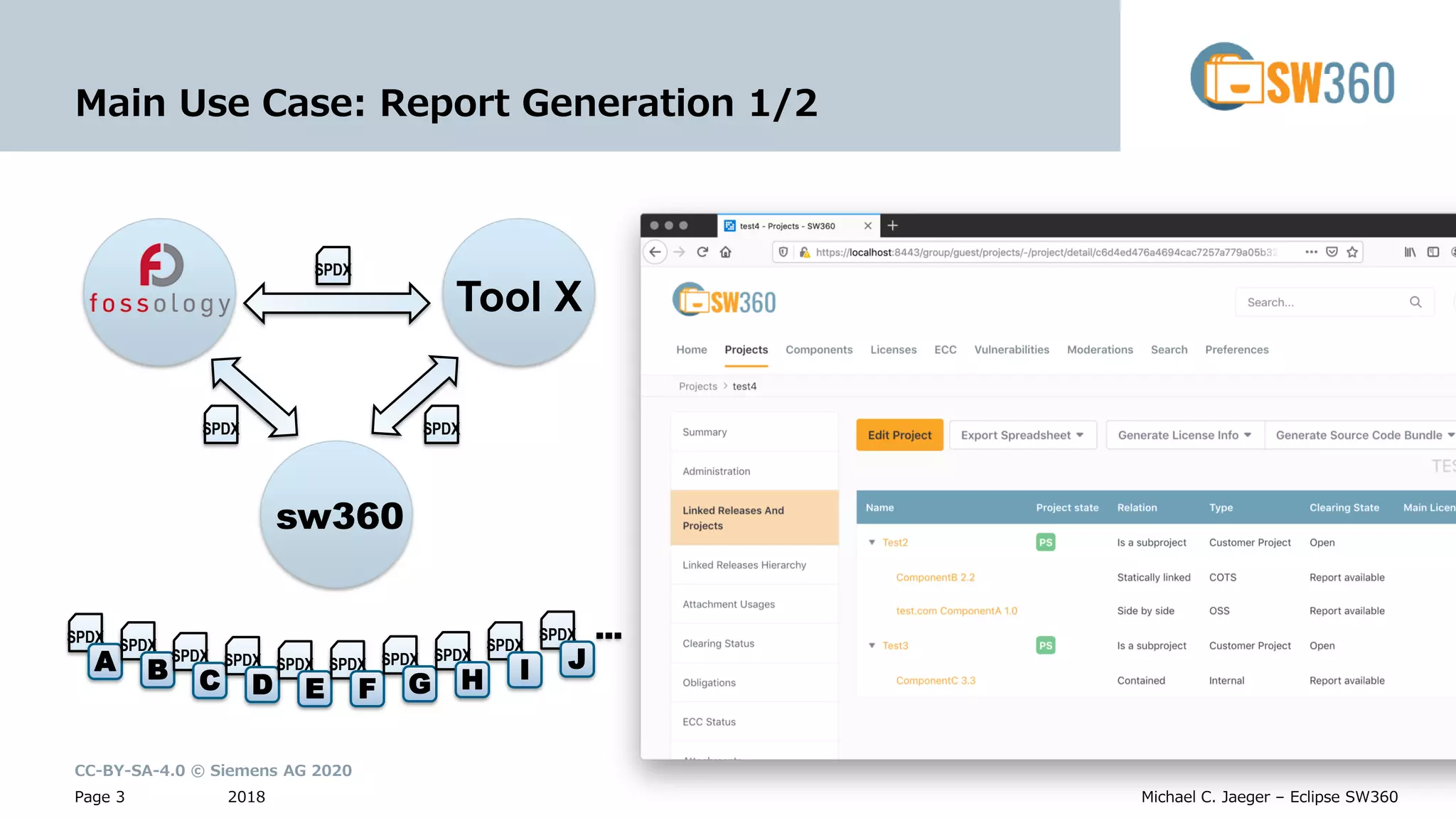The width and height of the screenshot is (1456, 818).
Task: Click the browser forward arrow
Action: pyautogui.click(x=680, y=252)
